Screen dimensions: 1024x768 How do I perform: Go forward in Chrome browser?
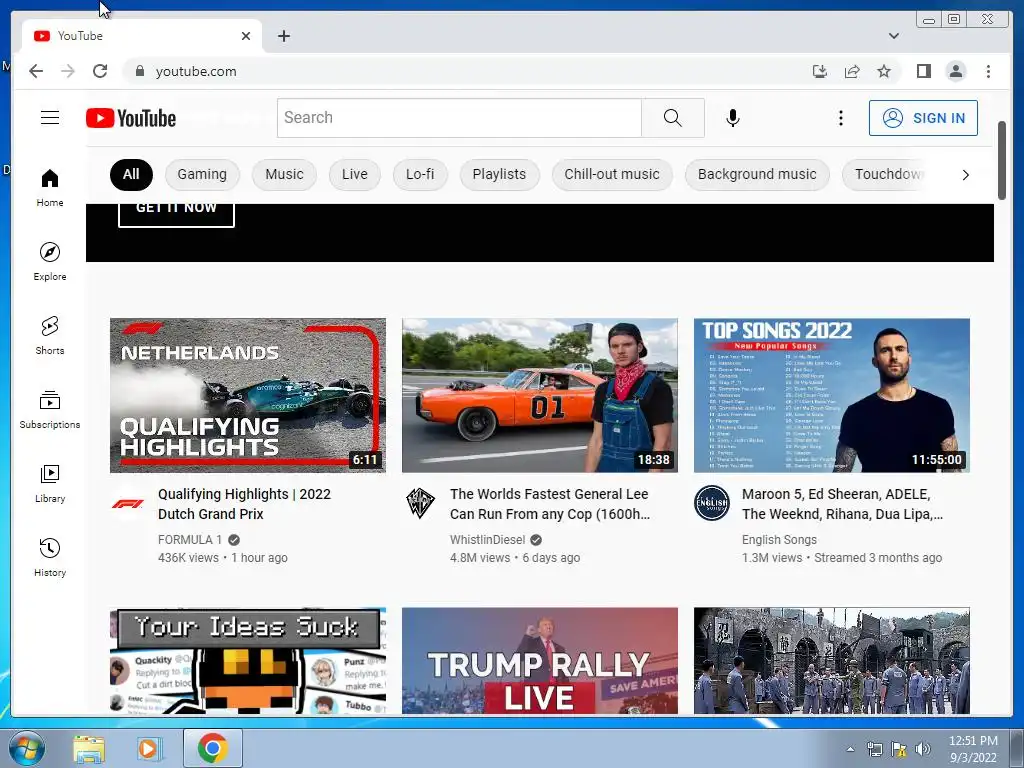coord(68,71)
